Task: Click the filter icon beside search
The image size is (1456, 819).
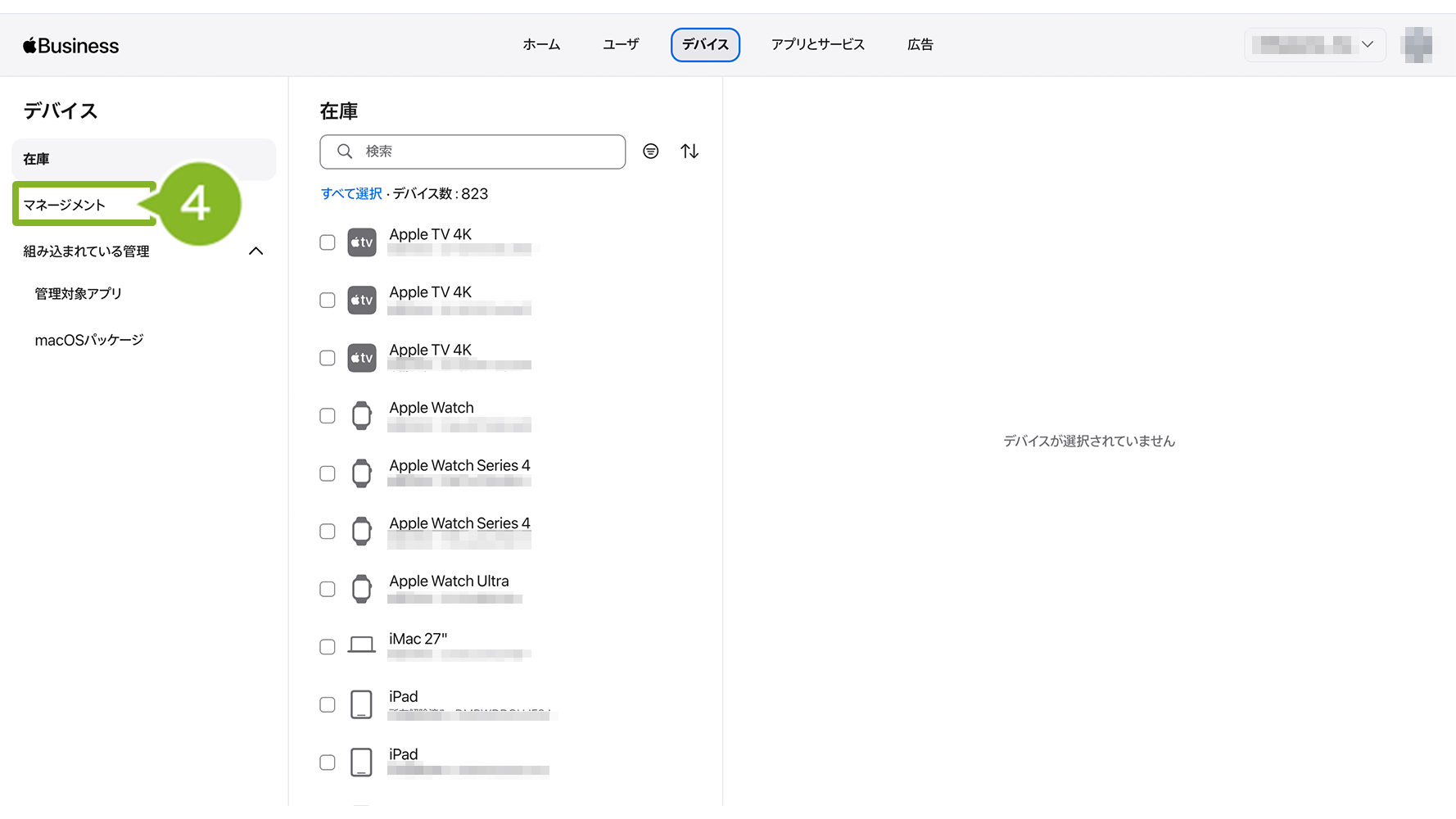Action: coord(650,152)
